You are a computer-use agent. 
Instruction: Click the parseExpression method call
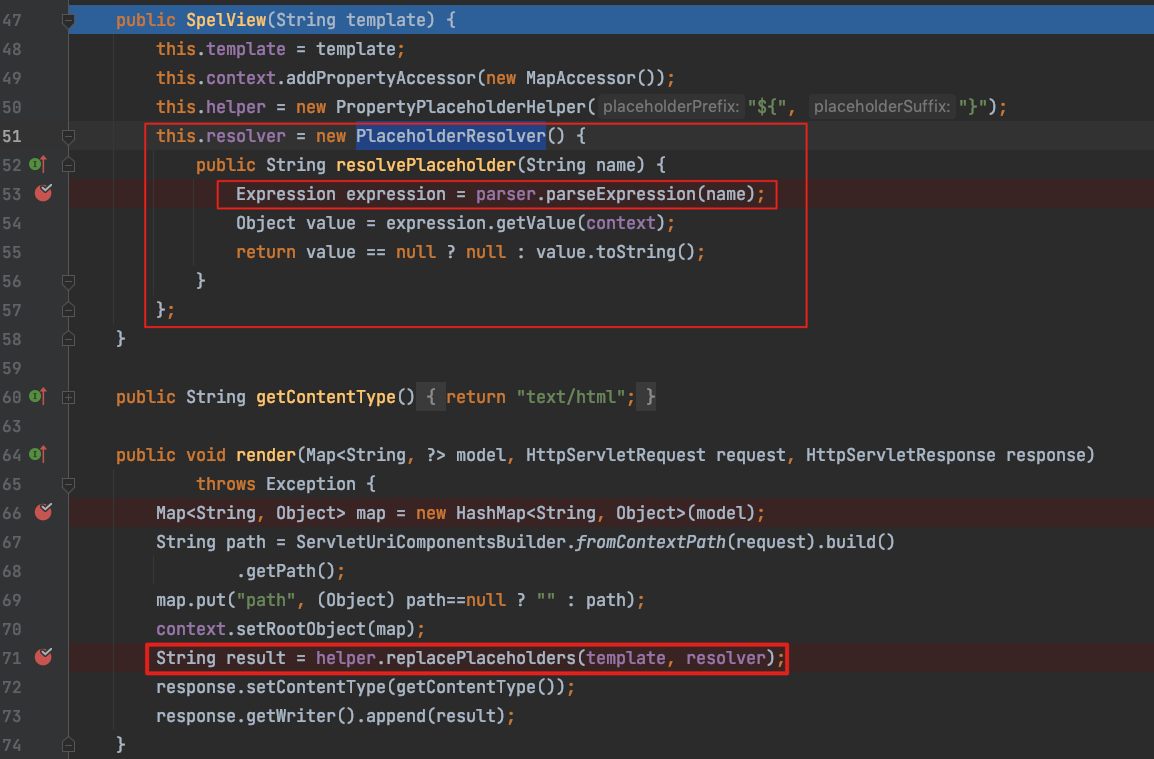pyautogui.click(x=620, y=194)
